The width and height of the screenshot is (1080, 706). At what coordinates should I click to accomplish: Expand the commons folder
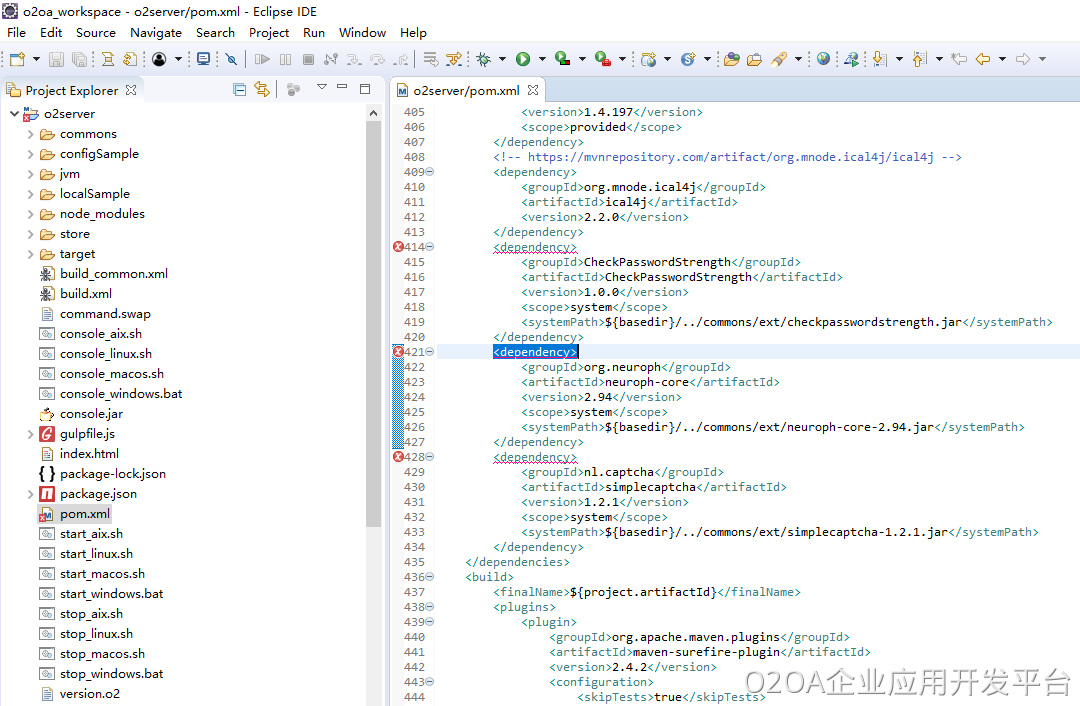tap(31, 134)
